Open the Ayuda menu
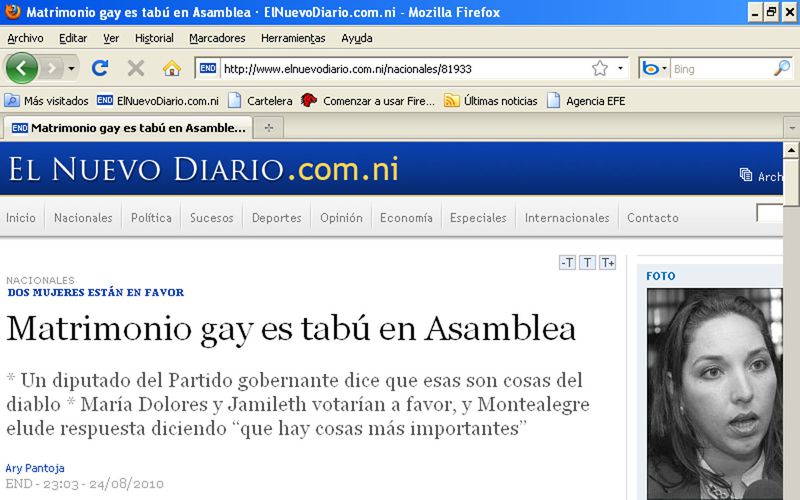The width and height of the screenshot is (800, 500). pos(357,38)
